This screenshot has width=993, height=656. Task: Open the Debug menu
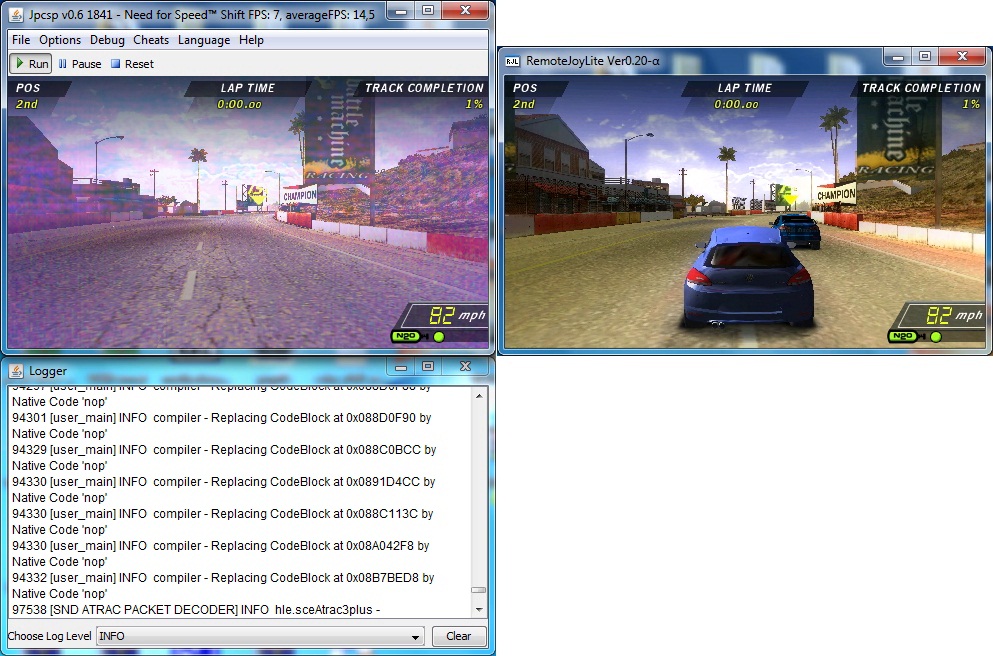tap(107, 40)
